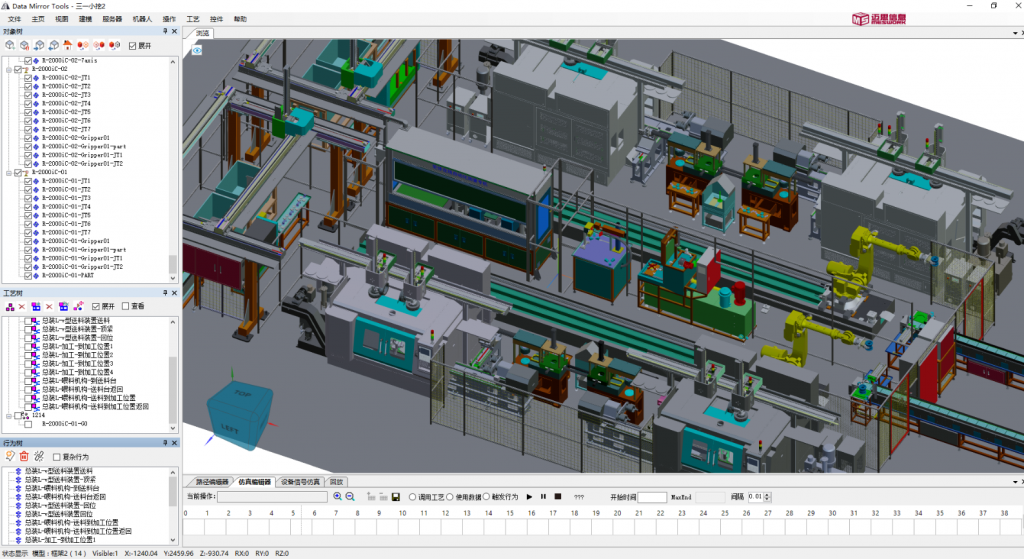
Task: Enable the 查看 checkbox in 工艺树
Action: point(125,306)
